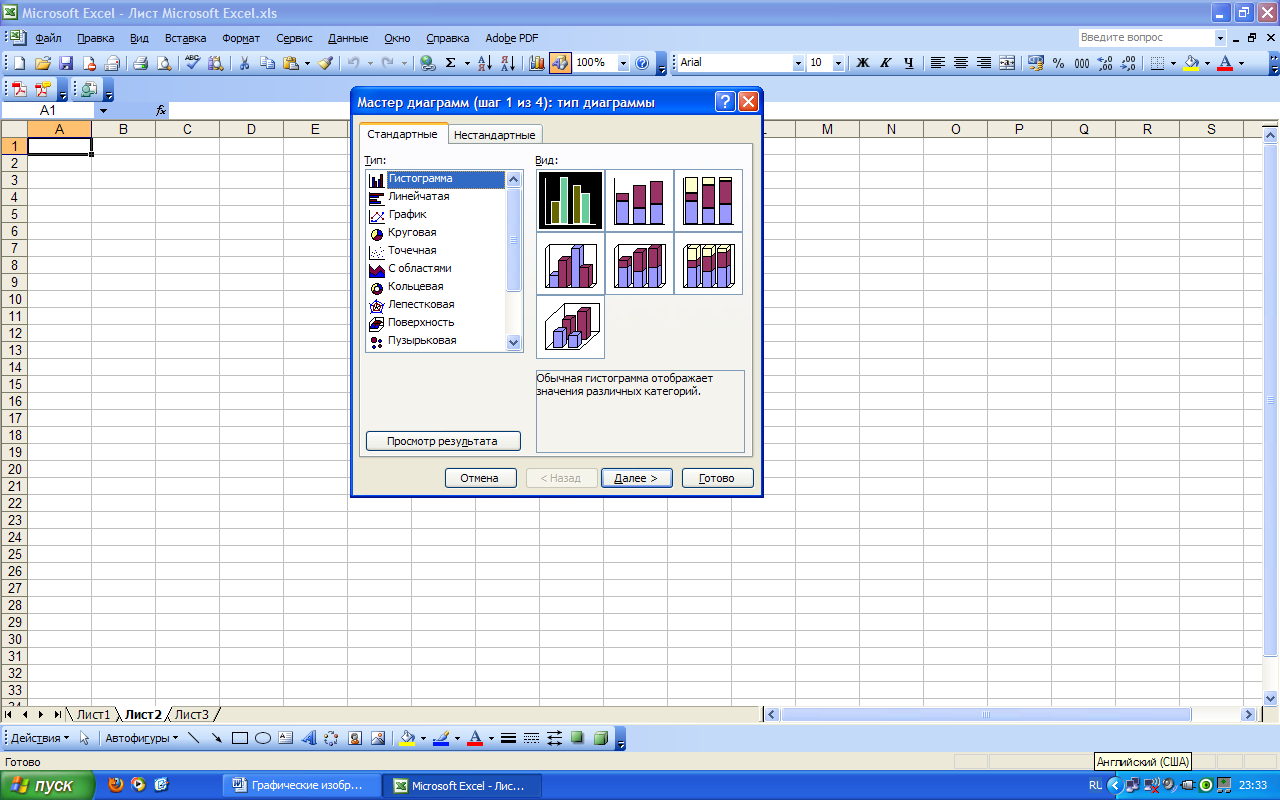Click the Просмотр результата button
The image size is (1280, 800).
tap(442, 441)
